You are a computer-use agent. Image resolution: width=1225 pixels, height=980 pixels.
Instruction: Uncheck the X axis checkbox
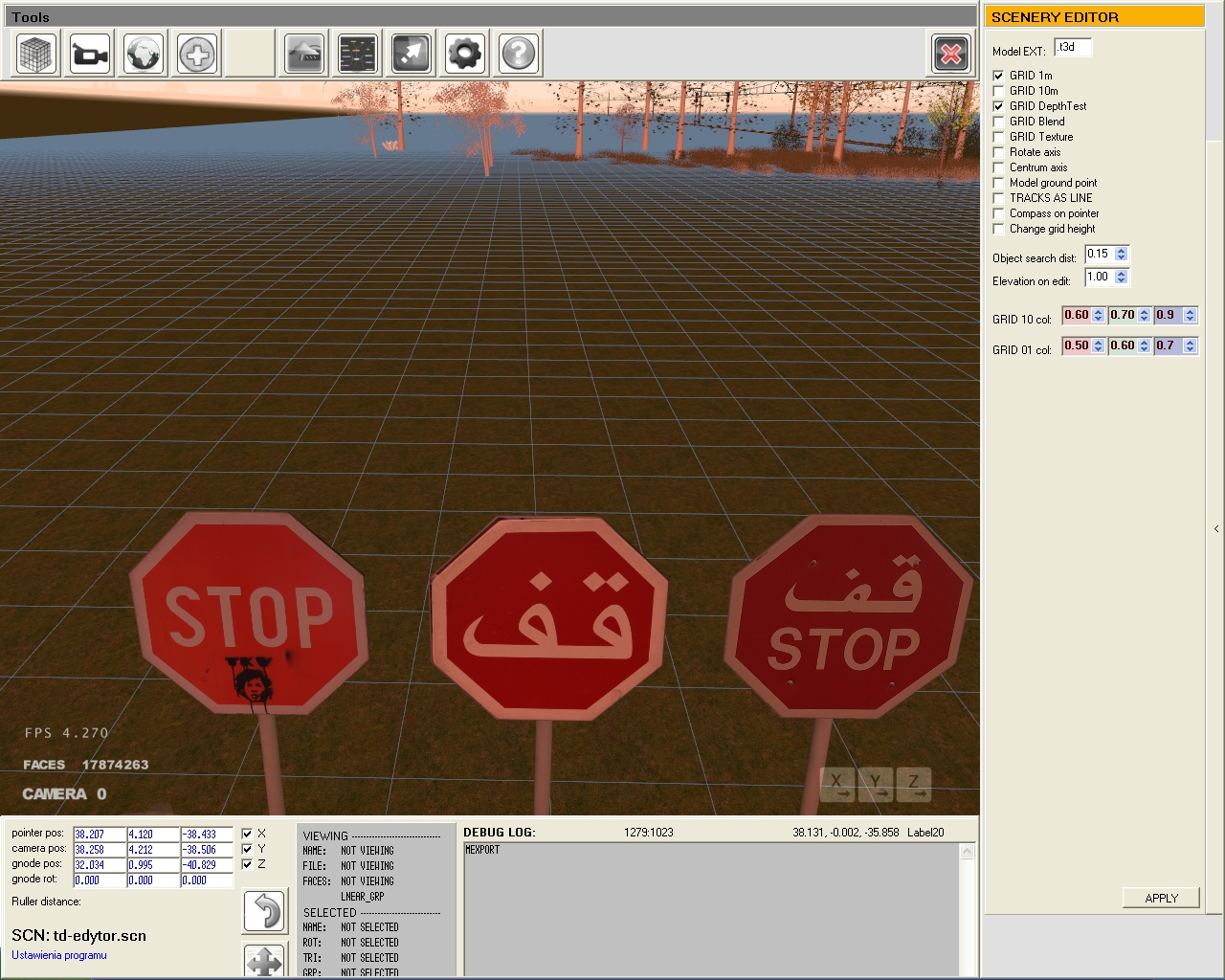pyautogui.click(x=247, y=834)
